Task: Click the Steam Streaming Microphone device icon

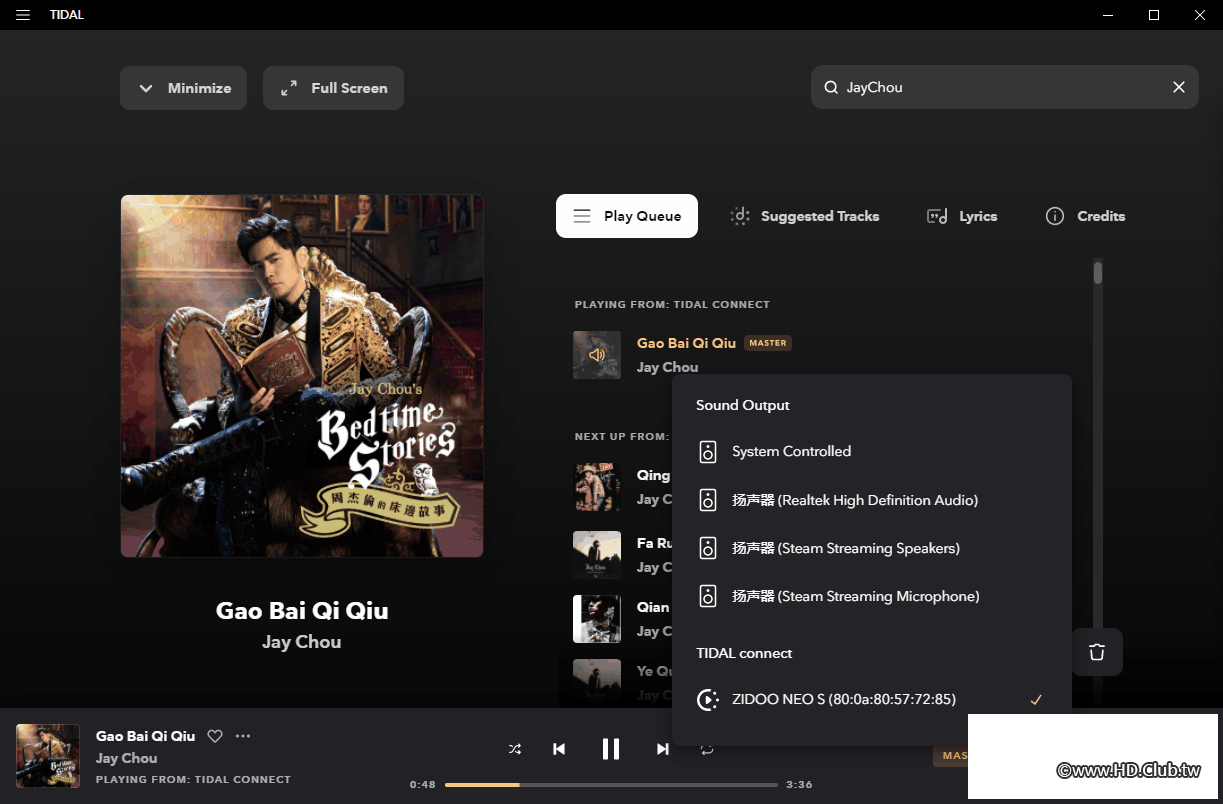Action: tap(708, 596)
